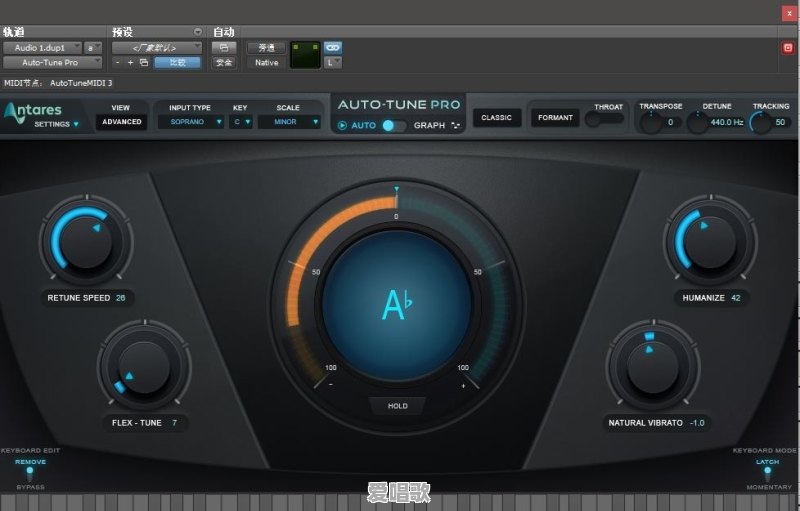Click the Antares logo
The height and width of the screenshot is (511, 800).
pyautogui.click(x=32, y=110)
